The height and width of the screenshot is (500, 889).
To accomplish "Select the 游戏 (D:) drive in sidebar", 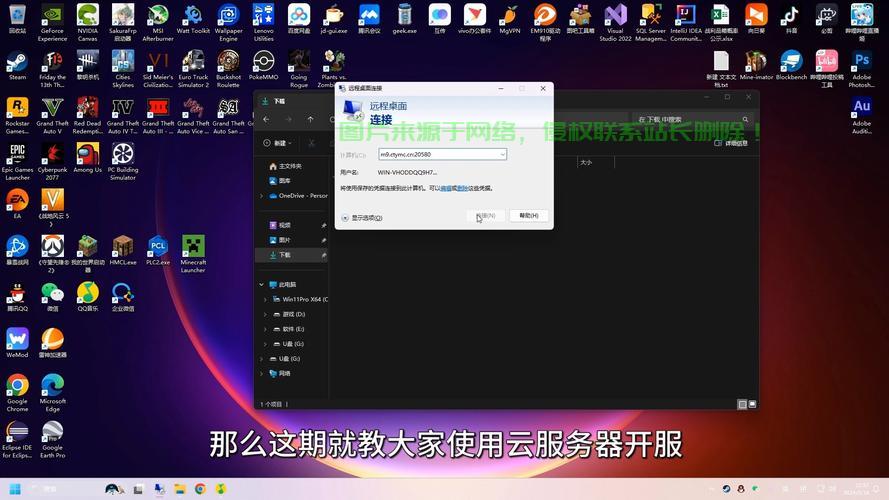I will point(294,314).
